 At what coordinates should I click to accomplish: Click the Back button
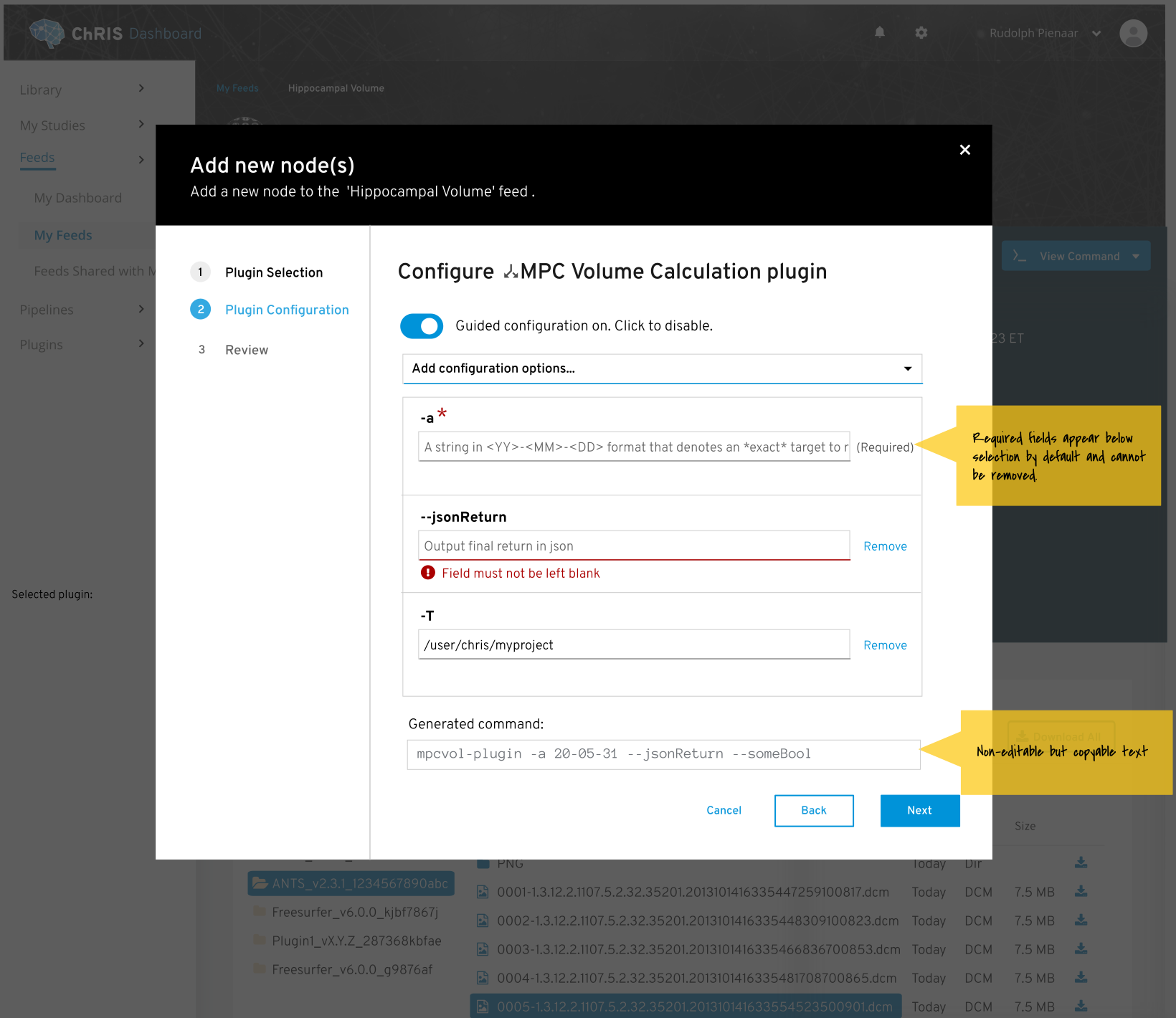pos(814,811)
